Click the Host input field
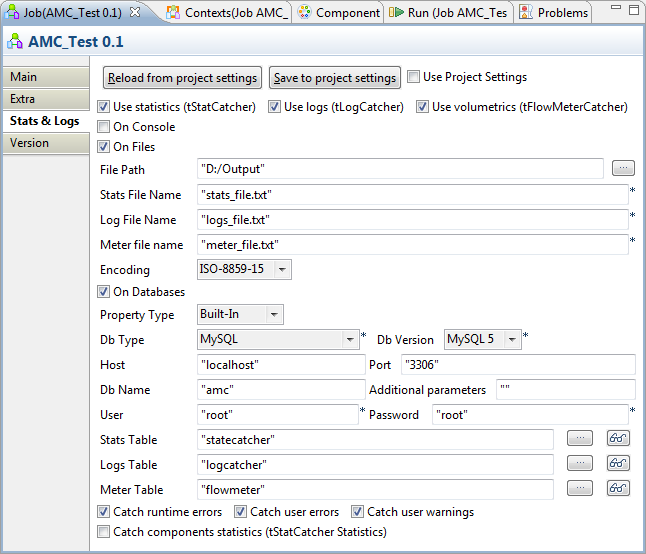Screen dimensions: 646x554 (282, 365)
